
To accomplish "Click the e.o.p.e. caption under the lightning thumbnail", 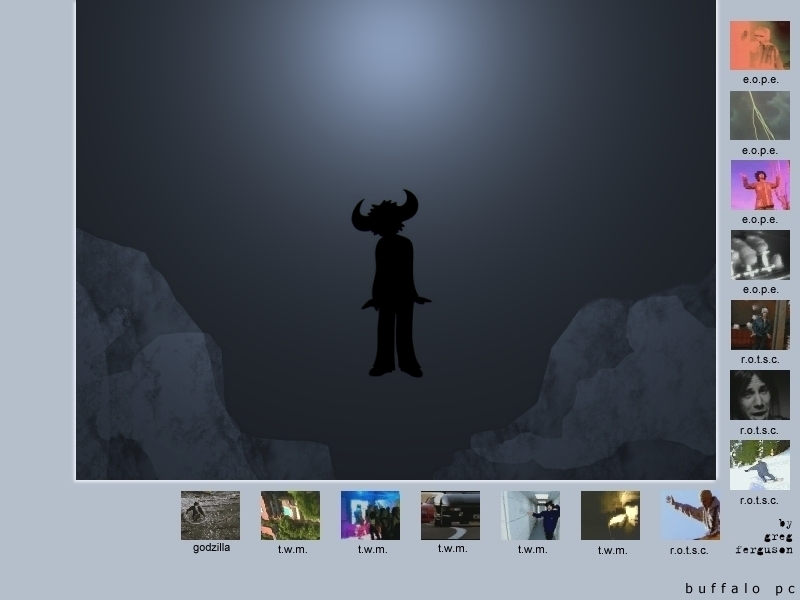I will pyautogui.click(x=760, y=151).
